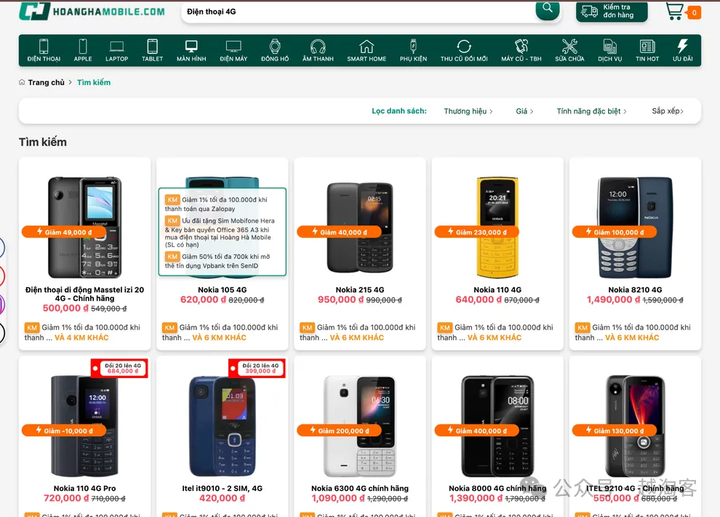Image resolution: width=720 pixels, height=517 pixels.
Task: Click the Giảm 230,000 đ discount badge
Action: click(477, 232)
